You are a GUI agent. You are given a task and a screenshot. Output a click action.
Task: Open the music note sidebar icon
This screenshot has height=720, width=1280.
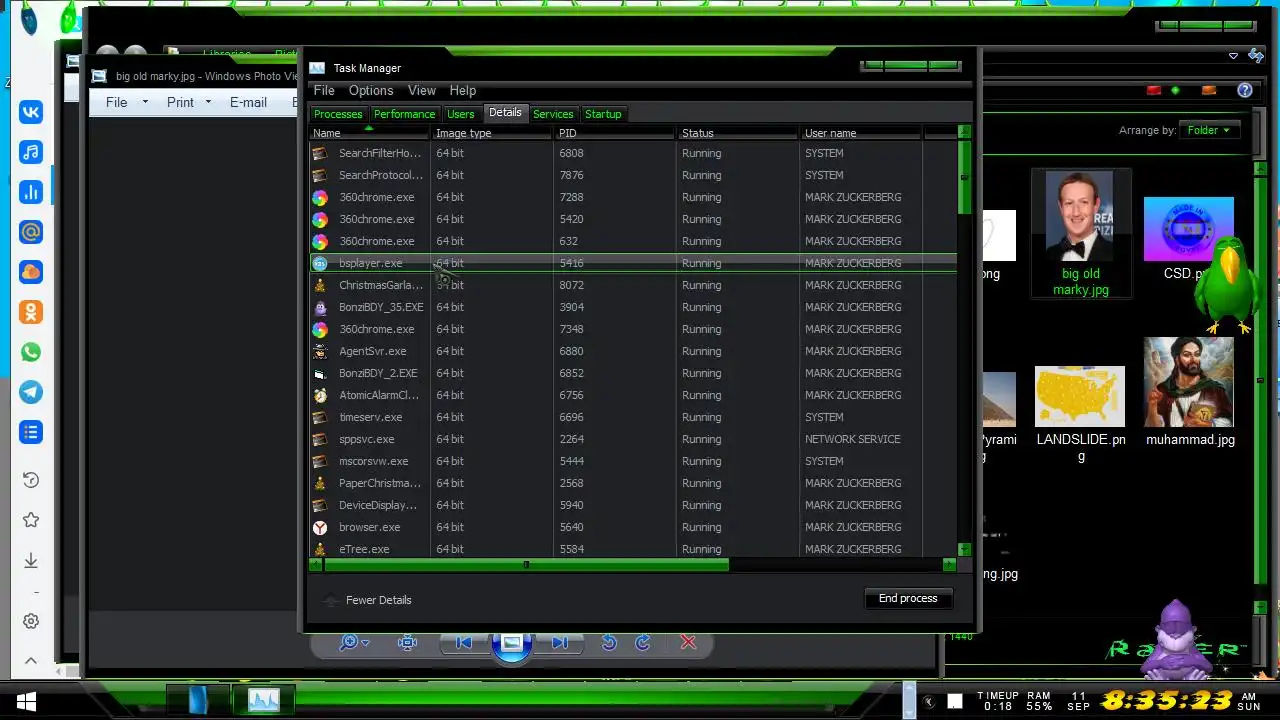(x=31, y=152)
